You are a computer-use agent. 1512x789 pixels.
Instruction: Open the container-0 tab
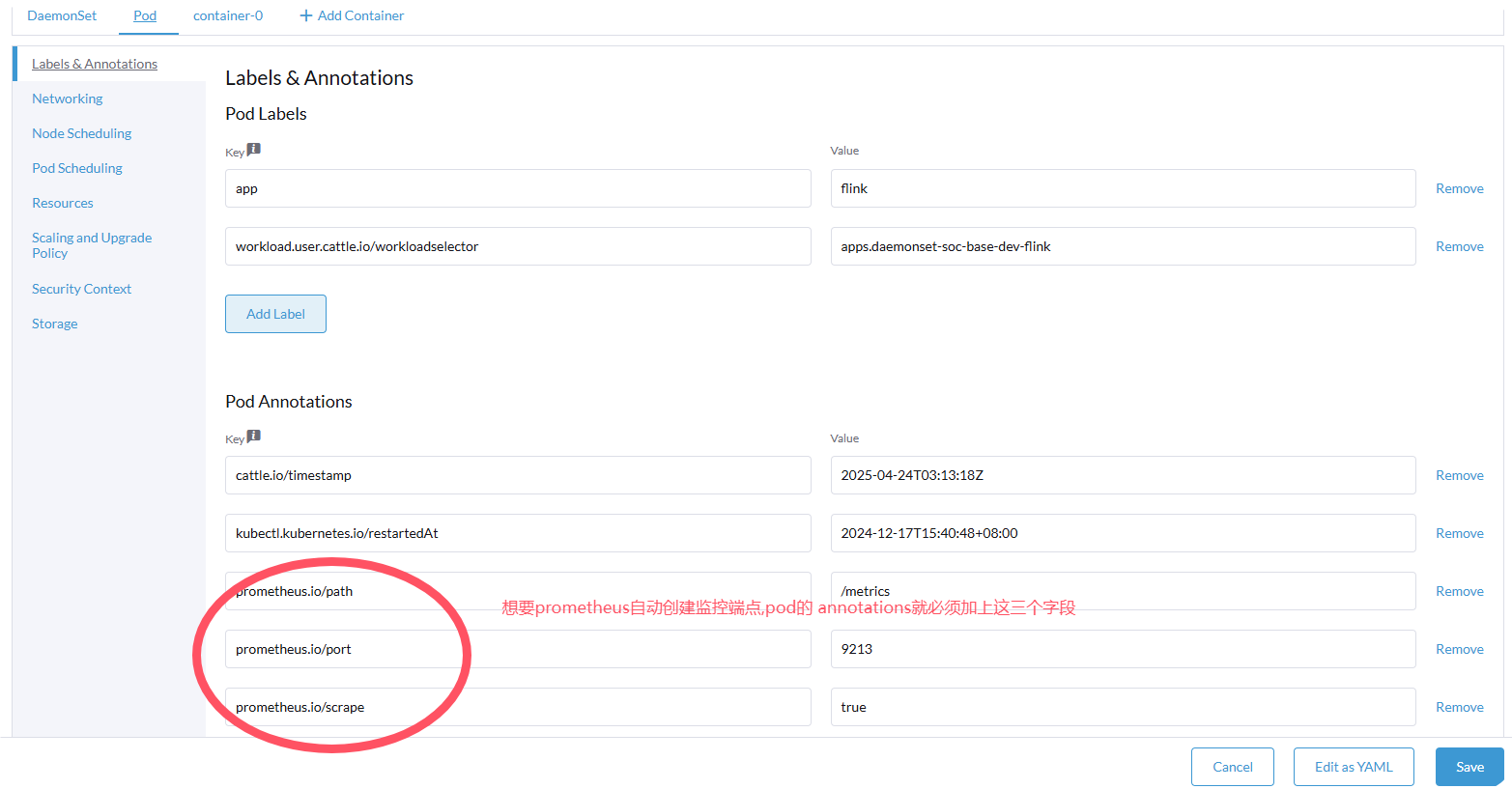pos(228,15)
